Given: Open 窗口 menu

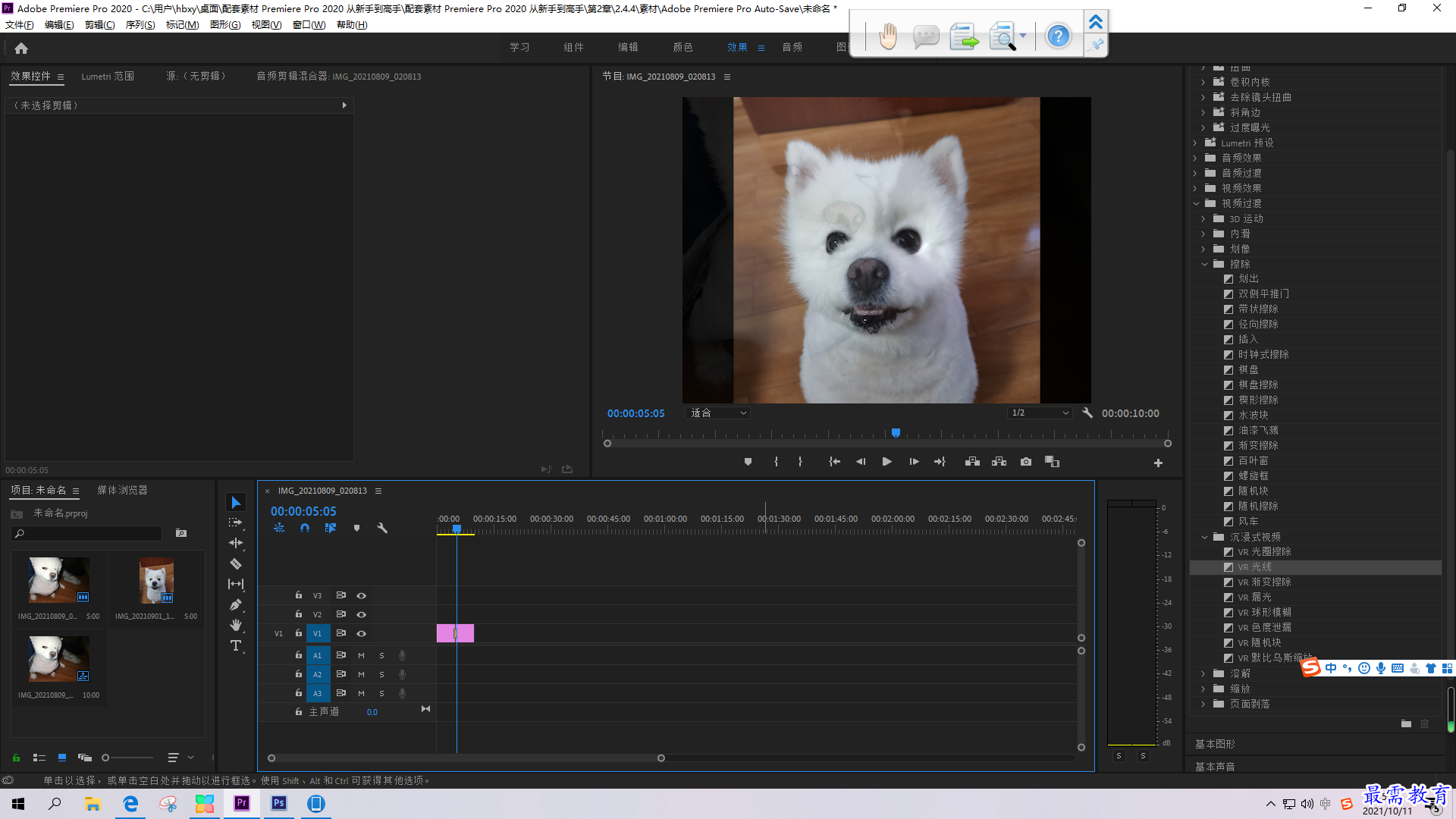Looking at the screenshot, I should pyautogui.click(x=309, y=25).
